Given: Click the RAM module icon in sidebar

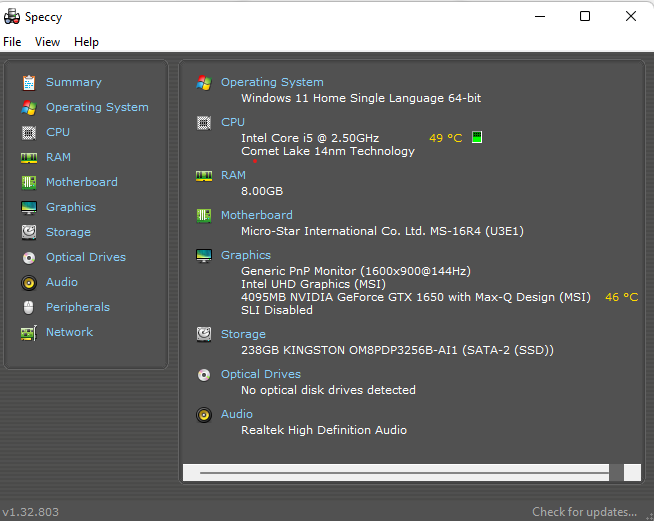Looking at the screenshot, I should pos(28,157).
